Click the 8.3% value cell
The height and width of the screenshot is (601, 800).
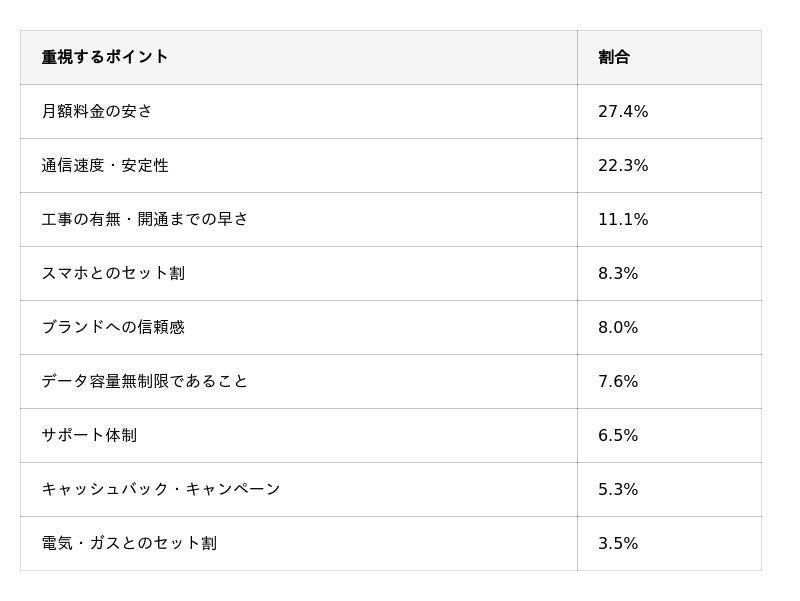pos(669,273)
